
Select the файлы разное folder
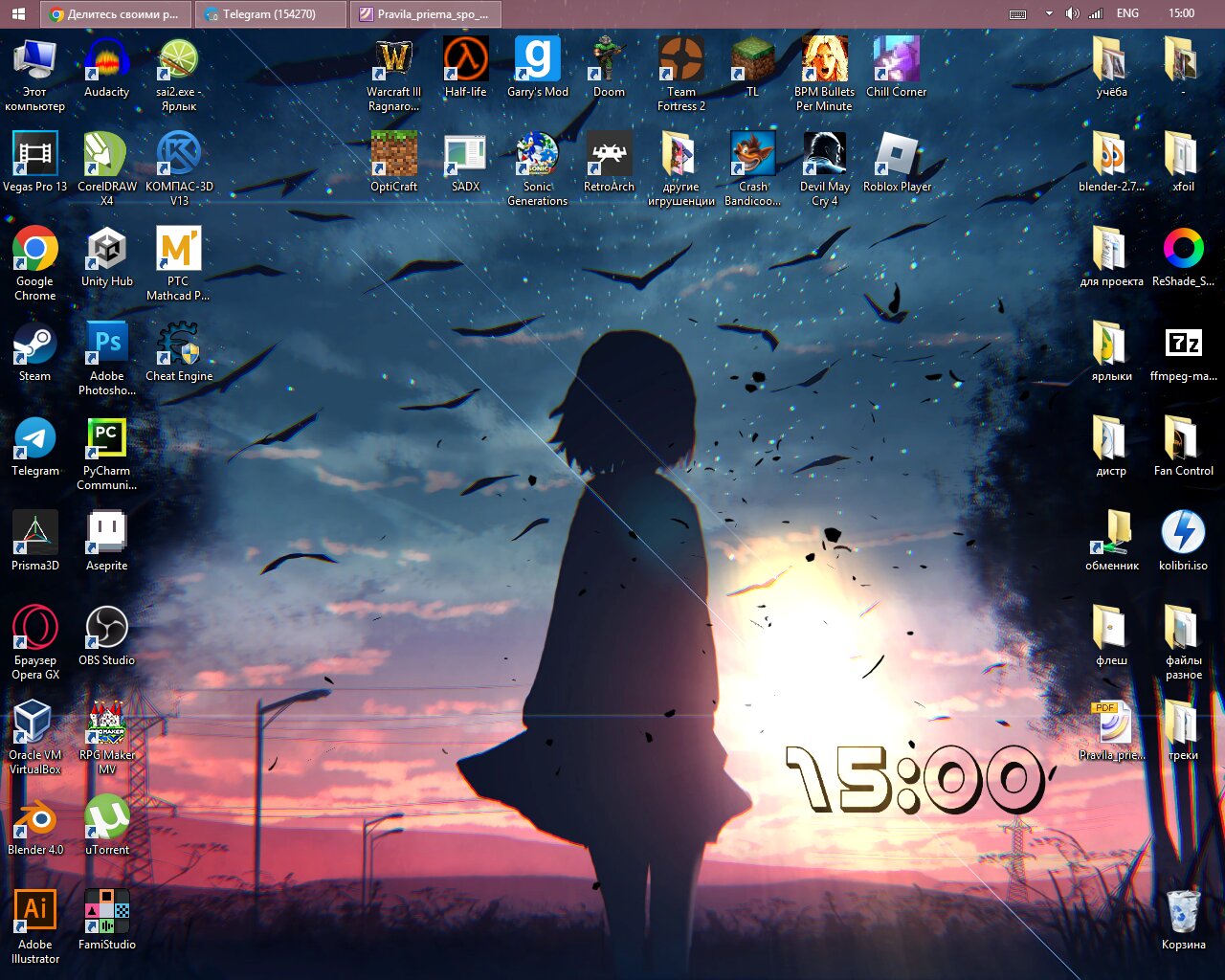point(1183,643)
